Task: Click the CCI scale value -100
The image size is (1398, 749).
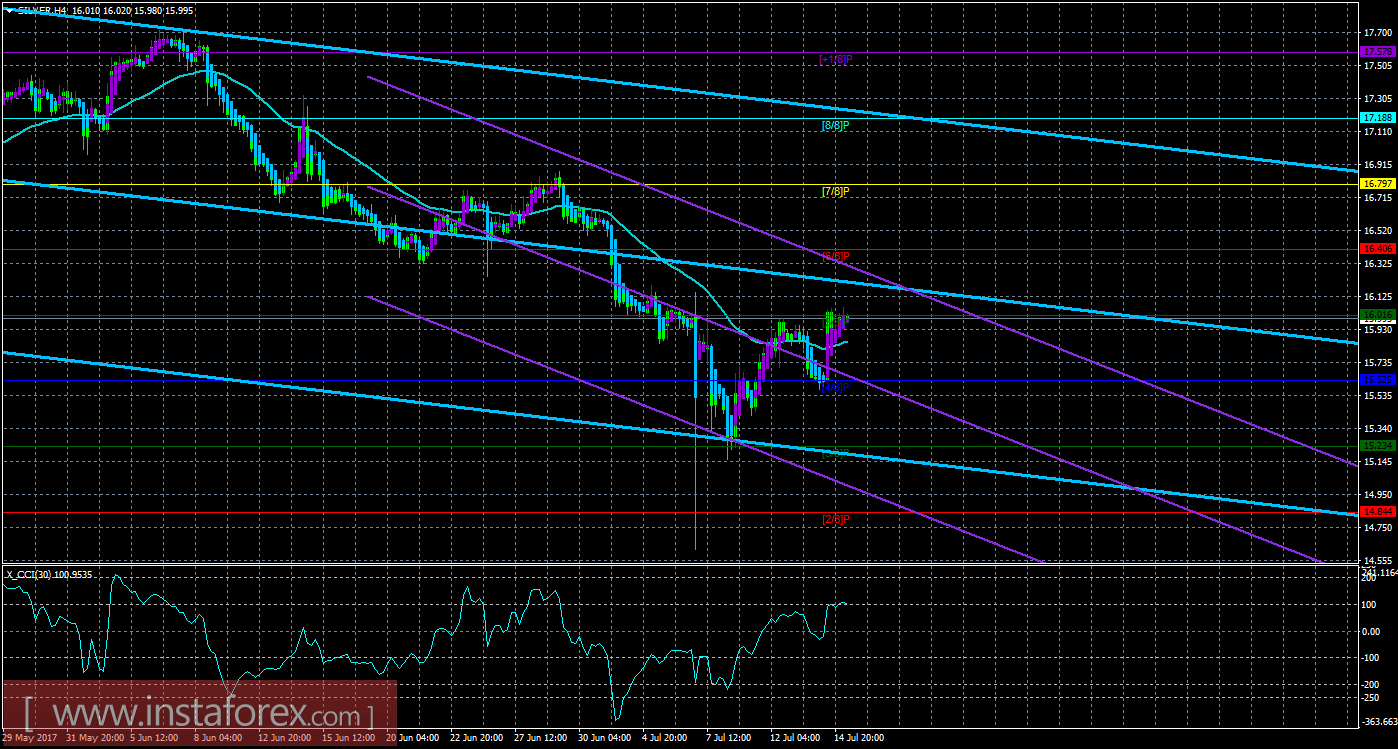Action: pyautogui.click(x=1371, y=658)
